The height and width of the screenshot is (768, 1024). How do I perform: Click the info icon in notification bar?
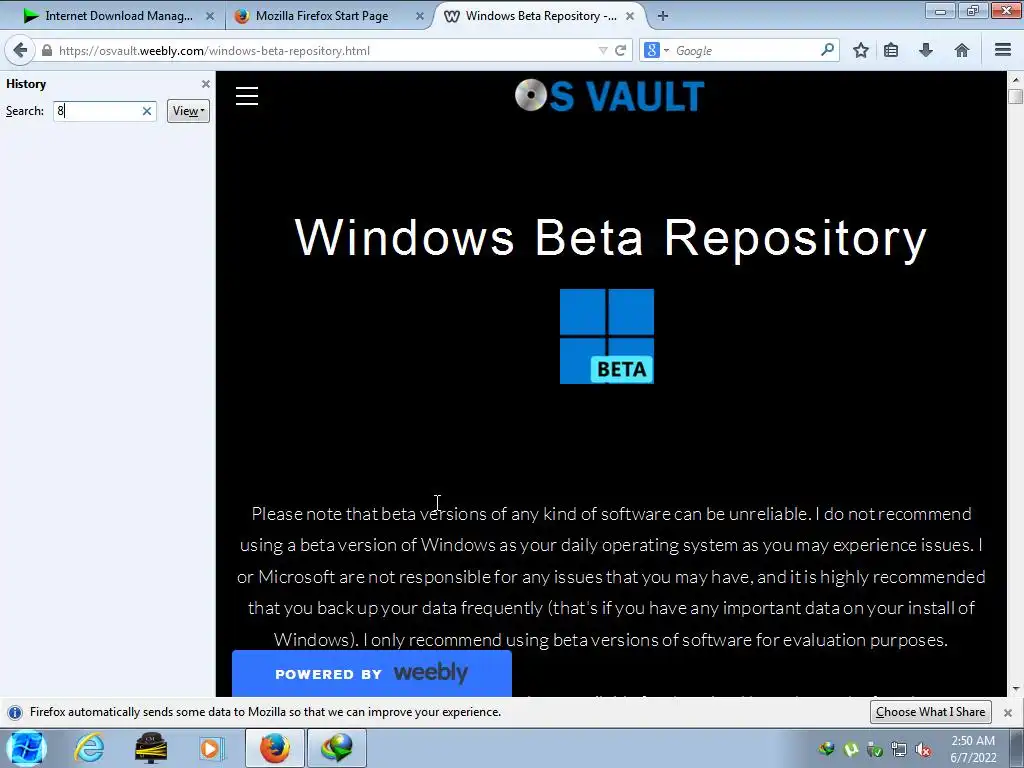[15, 712]
